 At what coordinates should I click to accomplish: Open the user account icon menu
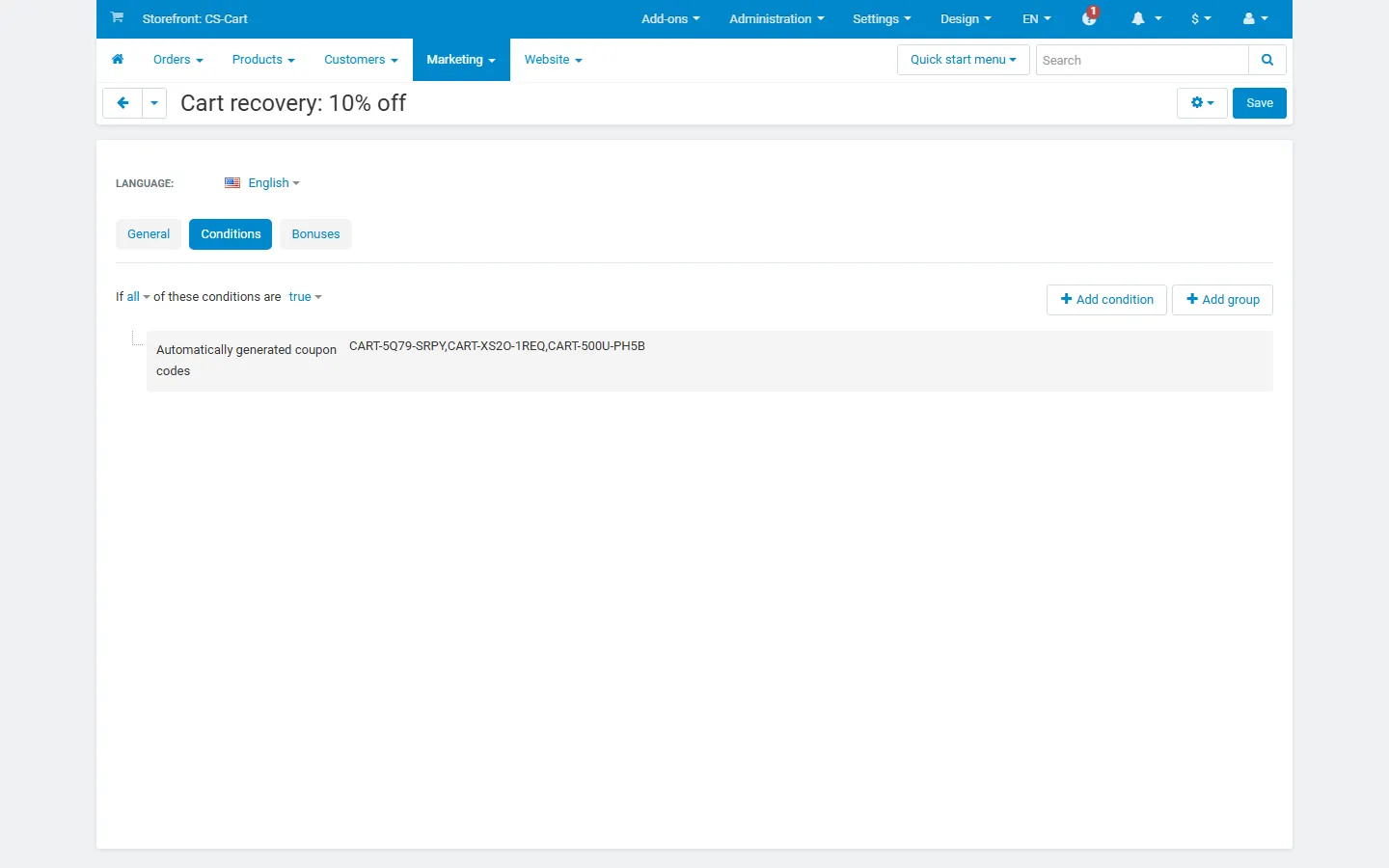[x=1256, y=18]
